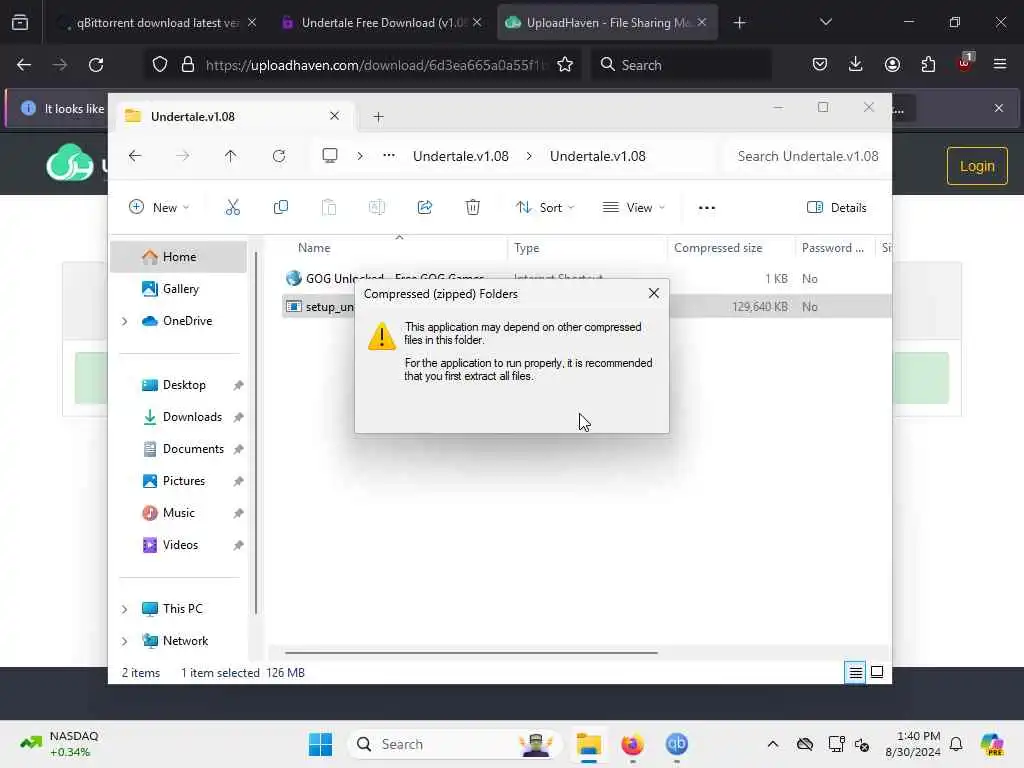Open the View dropdown in Explorer
The height and width of the screenshot is (768, 1024).
click(633, 208)
